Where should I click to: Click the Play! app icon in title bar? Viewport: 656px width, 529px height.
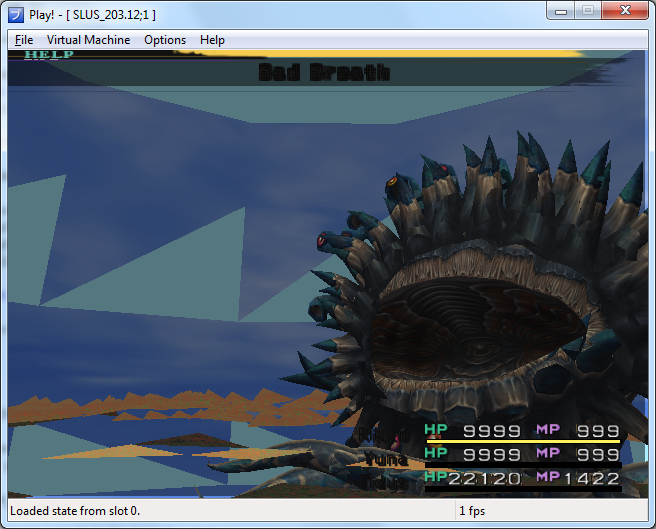pos(16,15)
